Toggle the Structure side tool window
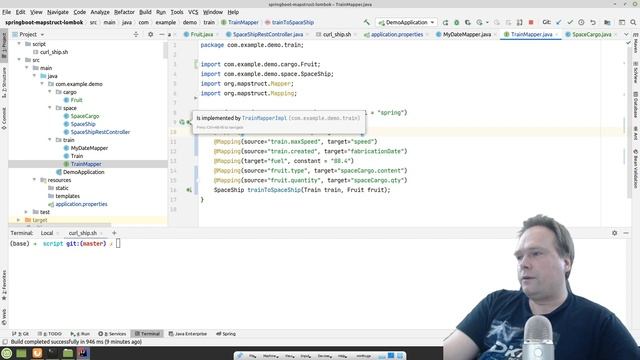 click(4, 82)
